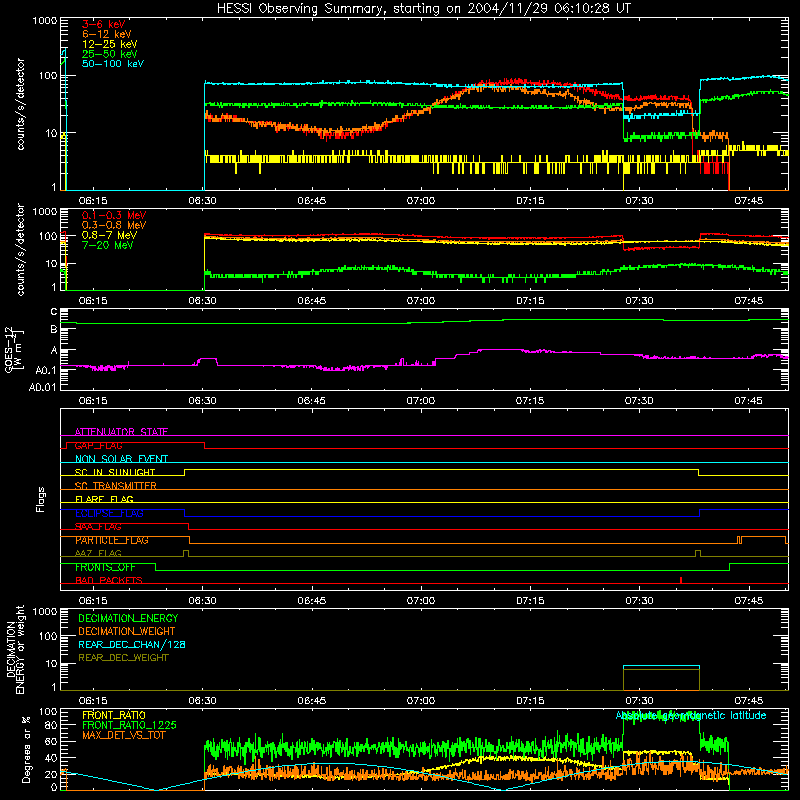800x800 pixels.
Task: Select the blue ECLIPSE_FLAG label
Action: coord(110,513)
